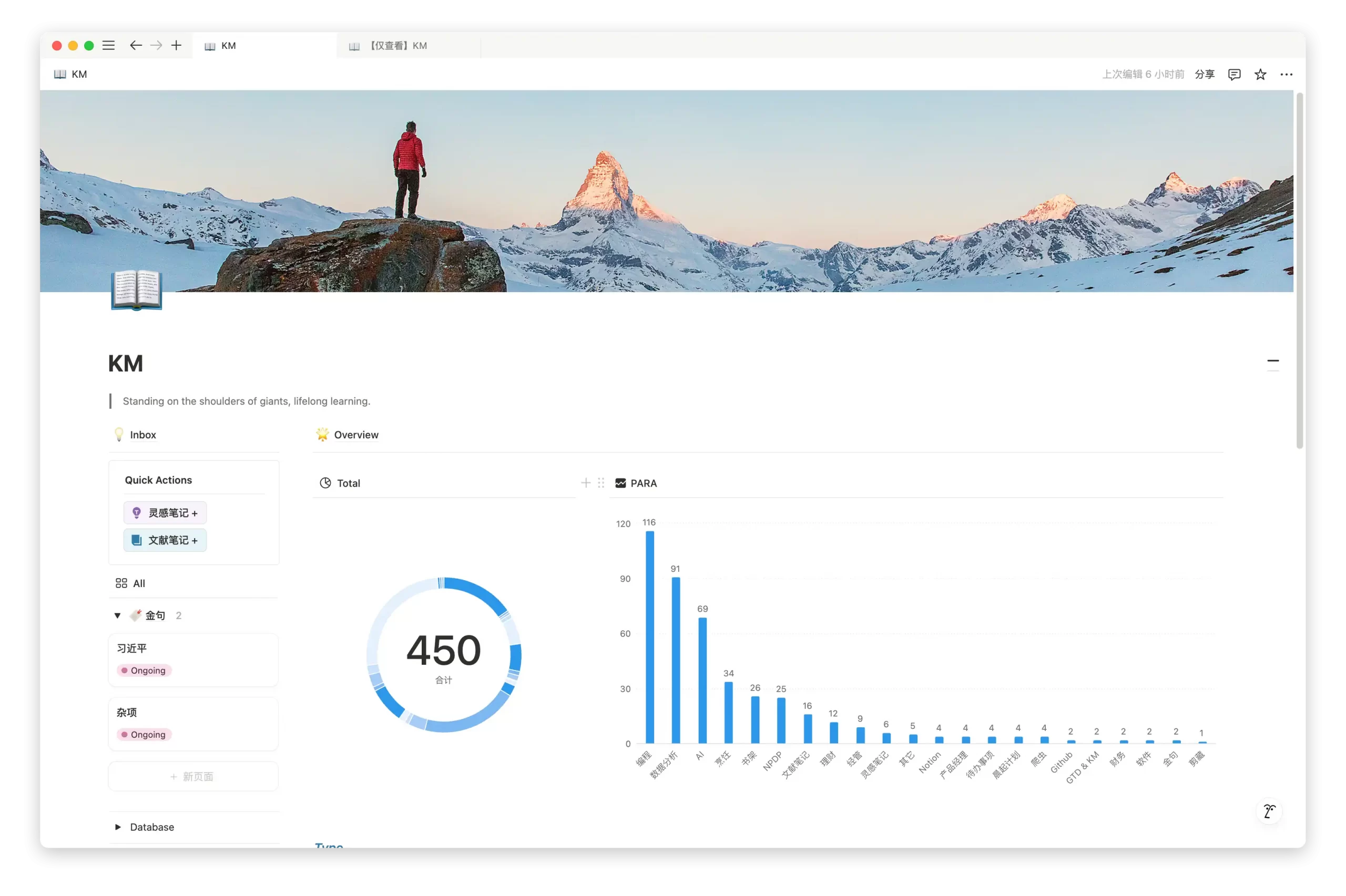
Task: Go back with the left arrow
Action: click(x=136, y=46)
